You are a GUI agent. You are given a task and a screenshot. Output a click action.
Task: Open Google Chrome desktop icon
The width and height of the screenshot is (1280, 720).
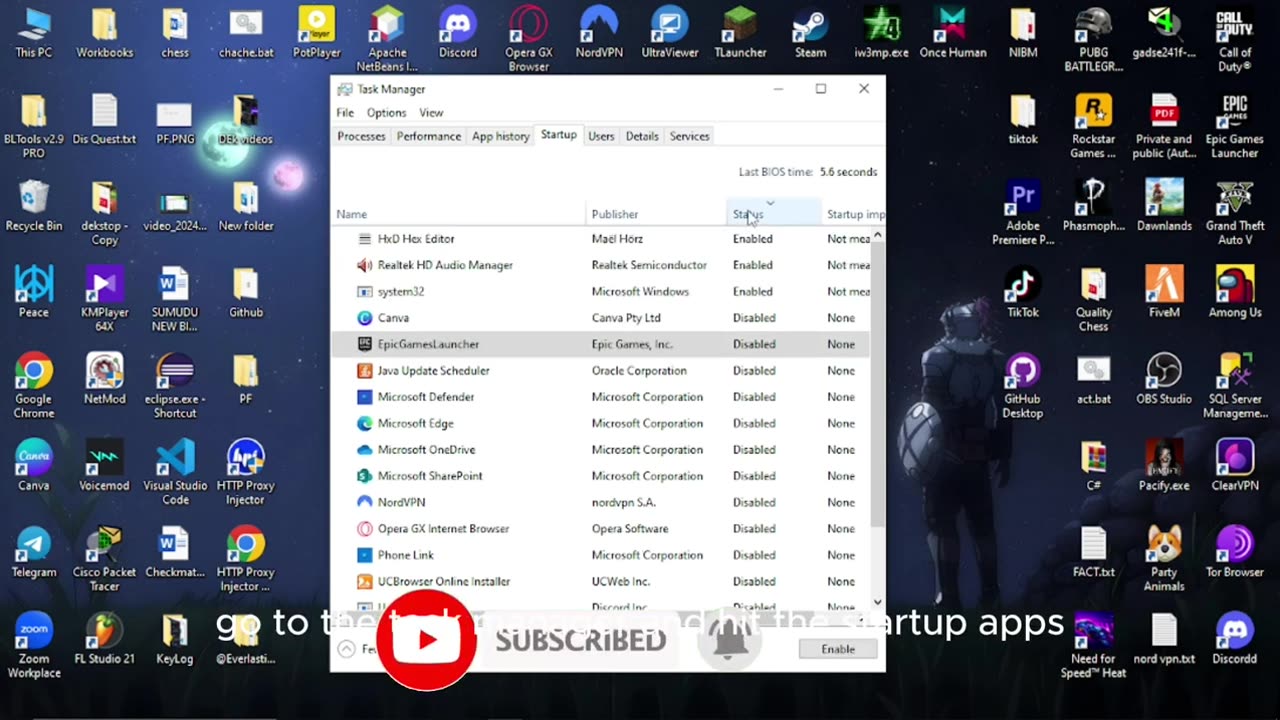(x=34, y=386)
